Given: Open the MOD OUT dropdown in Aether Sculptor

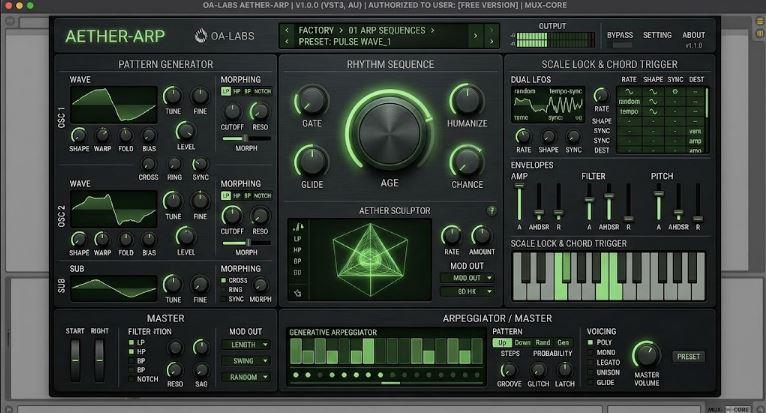Looking at the screenshot, I should (x=467, y=278).
